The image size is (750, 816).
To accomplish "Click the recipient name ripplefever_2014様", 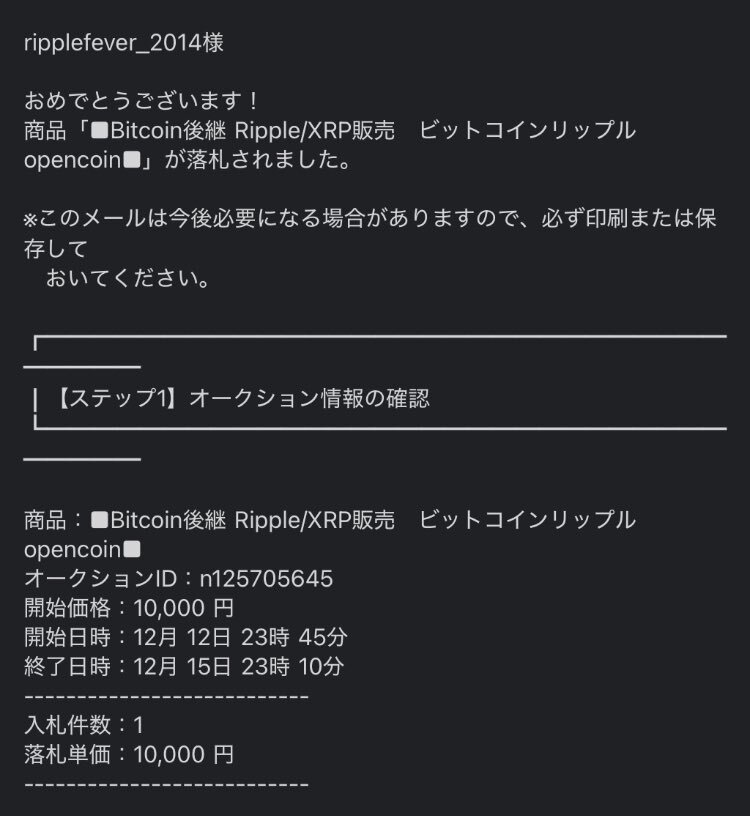I will click(x=124, y=43).
